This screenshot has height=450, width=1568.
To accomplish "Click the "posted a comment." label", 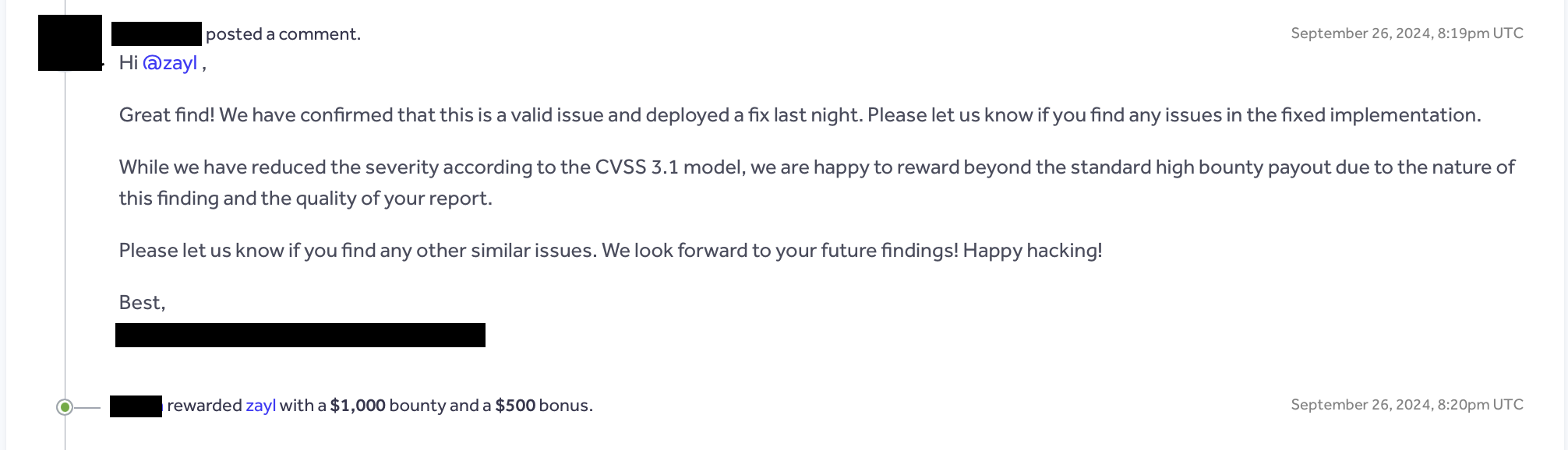I will [x=283, y=34].
